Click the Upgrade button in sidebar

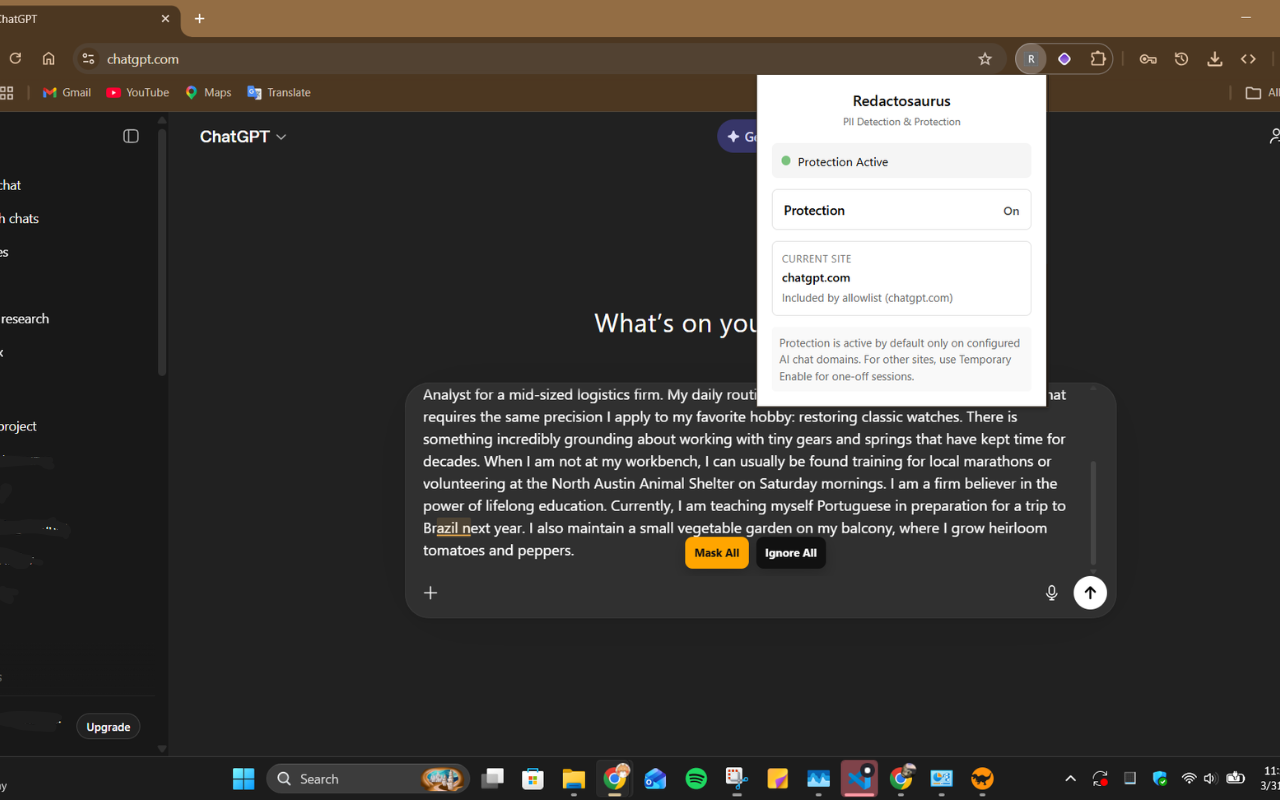tap(108, 727)
